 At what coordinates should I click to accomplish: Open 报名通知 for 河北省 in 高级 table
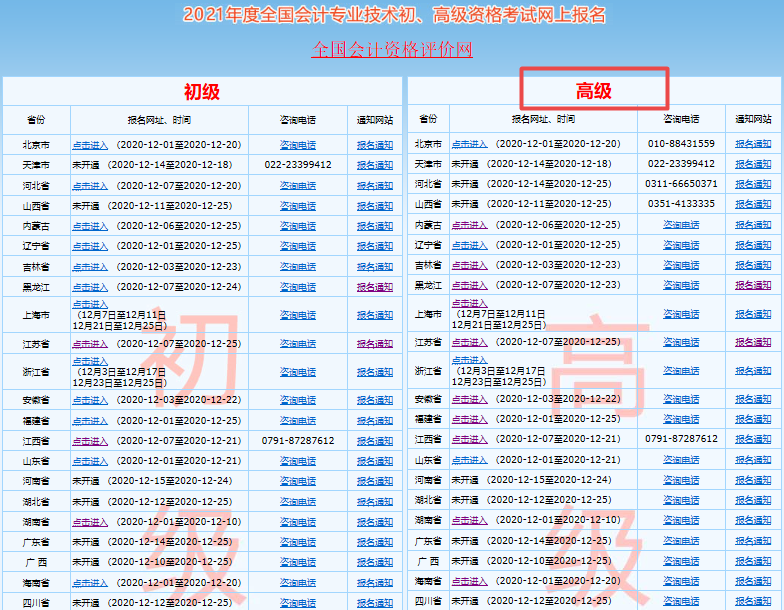point(753,184)
